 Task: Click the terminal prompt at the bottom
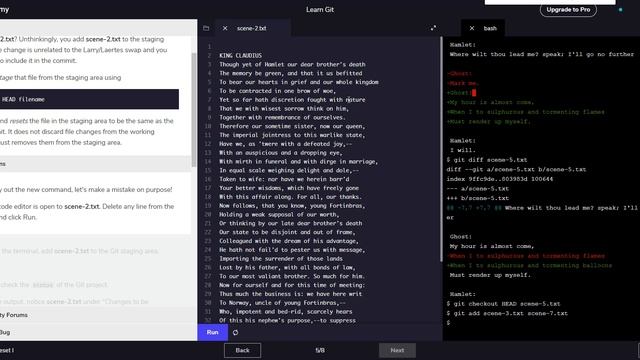click(x=448, y=323)
